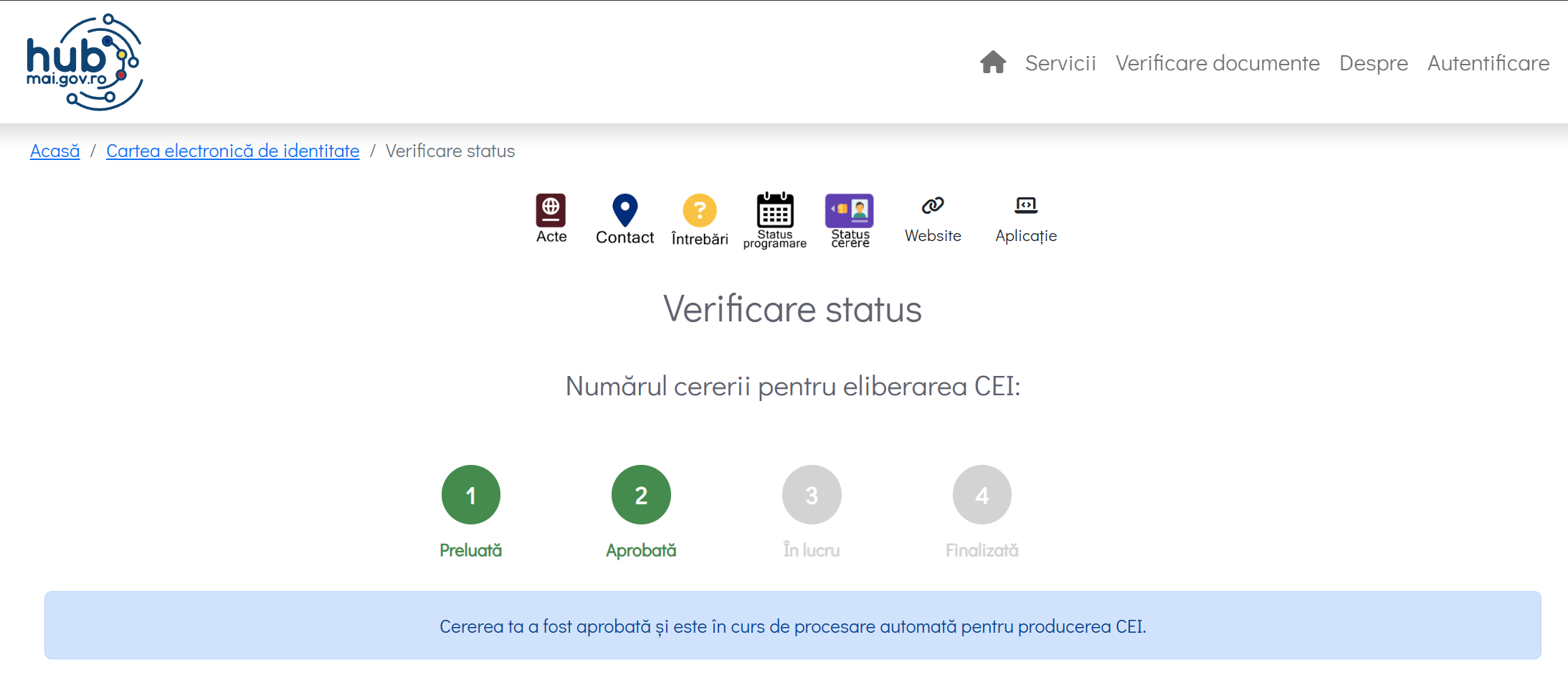This screenshot has height=688, width=1568.
Task: Open the Servicii menu item
Action: 1060,63
